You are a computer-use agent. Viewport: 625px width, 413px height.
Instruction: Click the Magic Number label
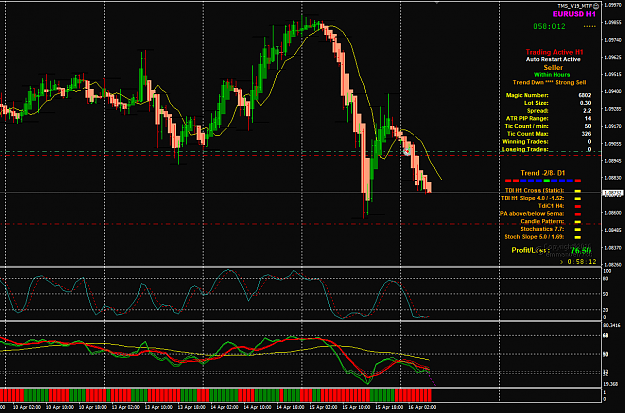pos(527,95)
